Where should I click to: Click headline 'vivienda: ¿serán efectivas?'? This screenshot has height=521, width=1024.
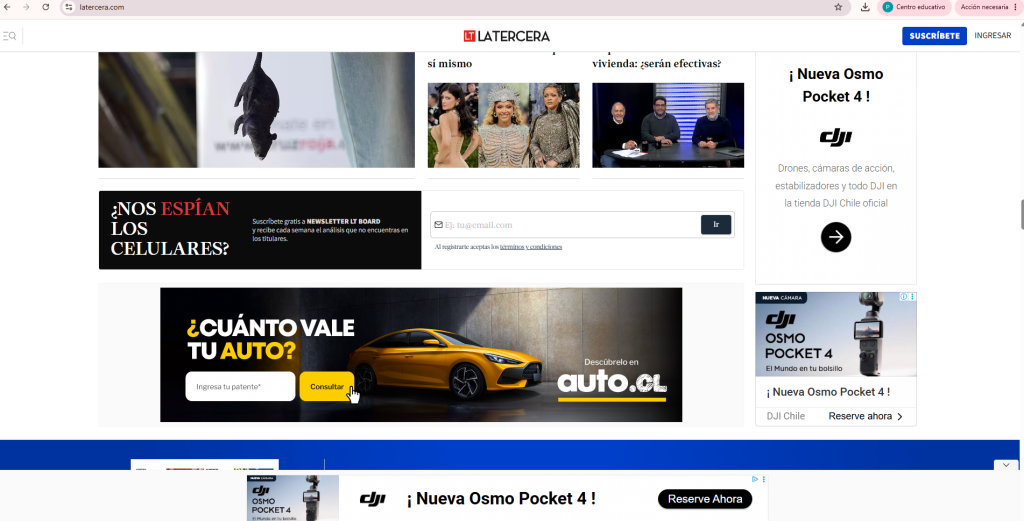pos(656,63)
